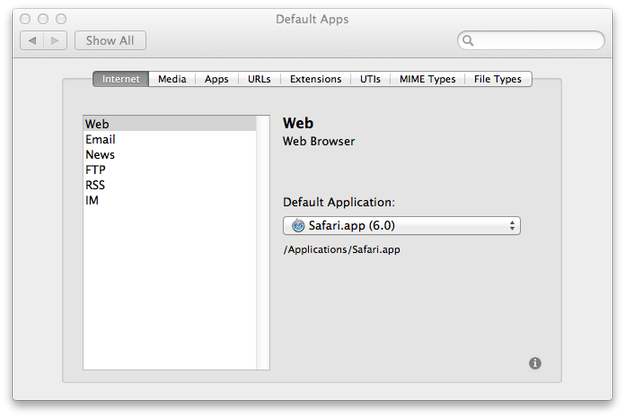Choose News in the list

coord(170,154)
